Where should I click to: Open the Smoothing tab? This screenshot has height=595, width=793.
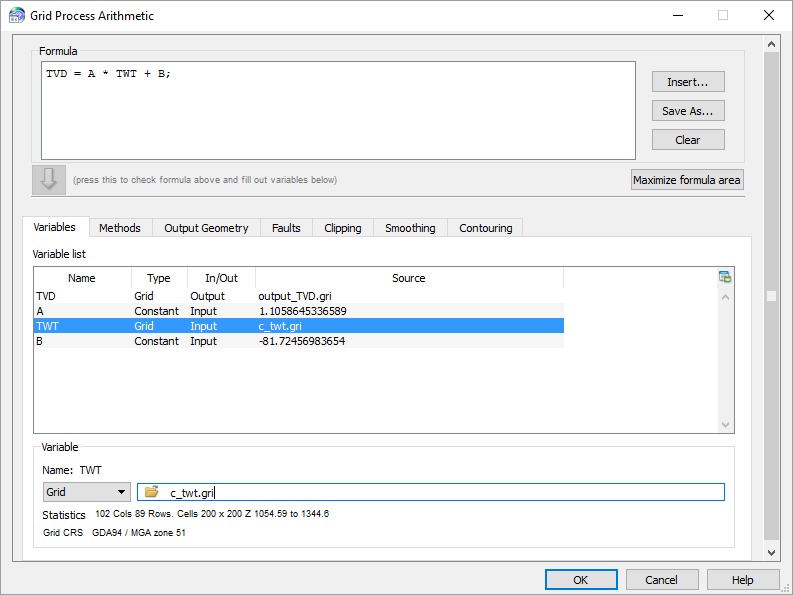(x=410, y=228)
